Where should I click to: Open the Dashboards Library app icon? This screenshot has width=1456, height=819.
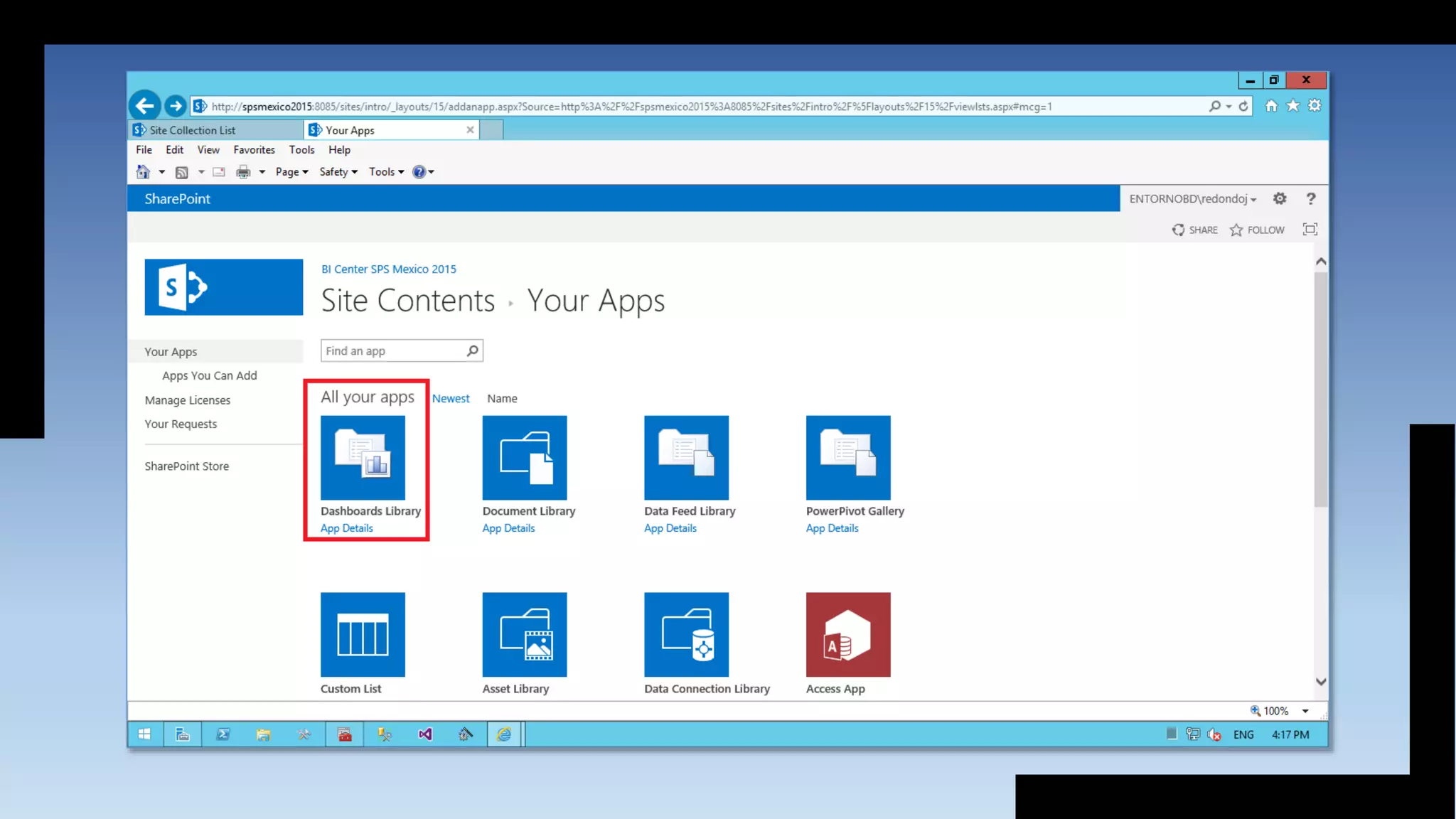pos(363,457)
